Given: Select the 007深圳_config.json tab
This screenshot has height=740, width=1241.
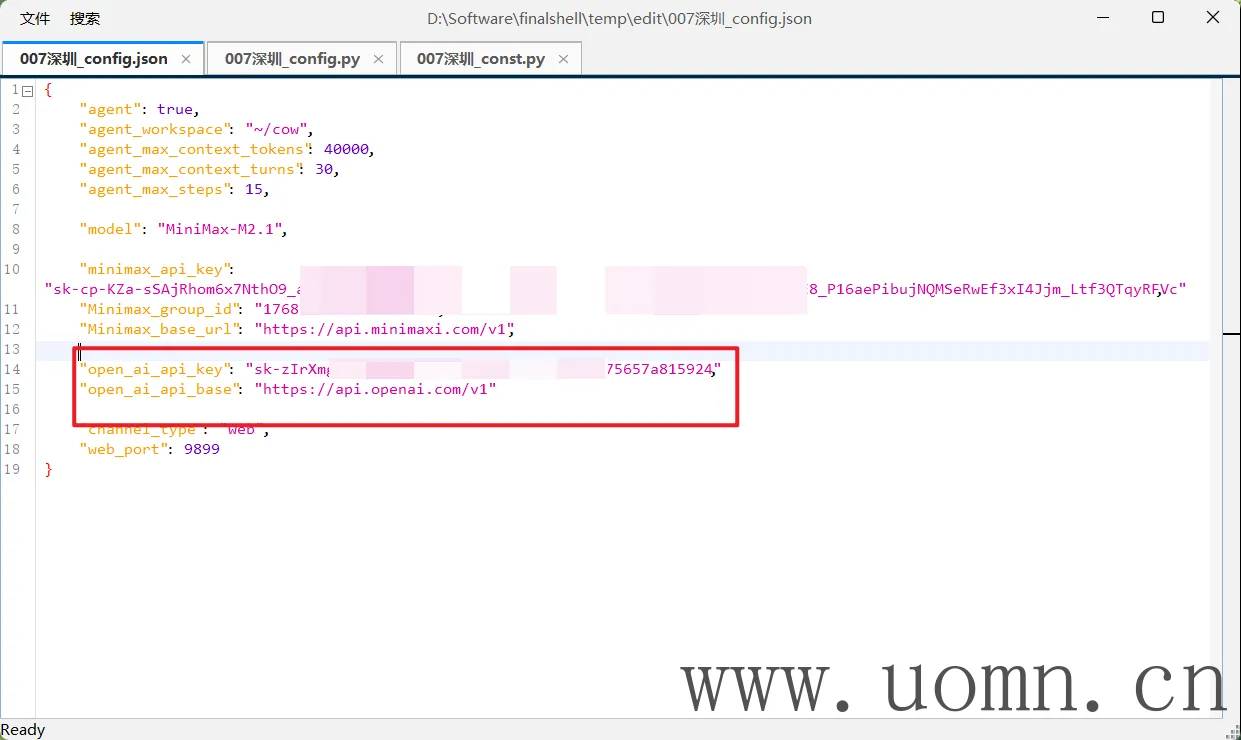Looking at the screenshot, I should tap(93, 59).
